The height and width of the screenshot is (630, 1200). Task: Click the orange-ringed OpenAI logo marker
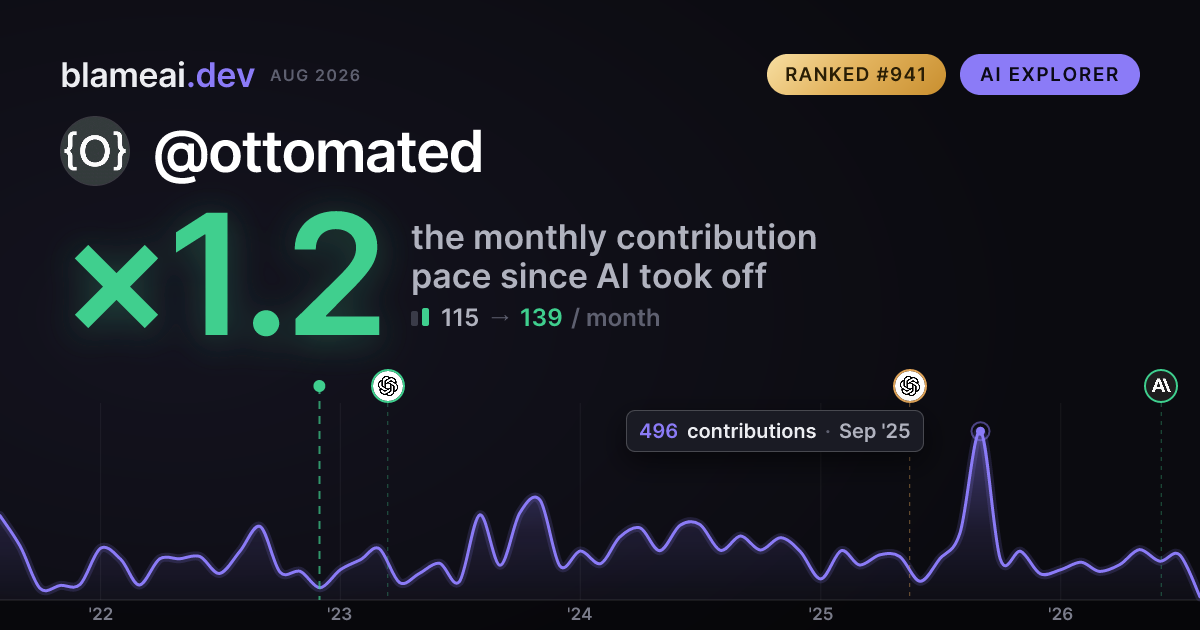click(x=909, y=385)
